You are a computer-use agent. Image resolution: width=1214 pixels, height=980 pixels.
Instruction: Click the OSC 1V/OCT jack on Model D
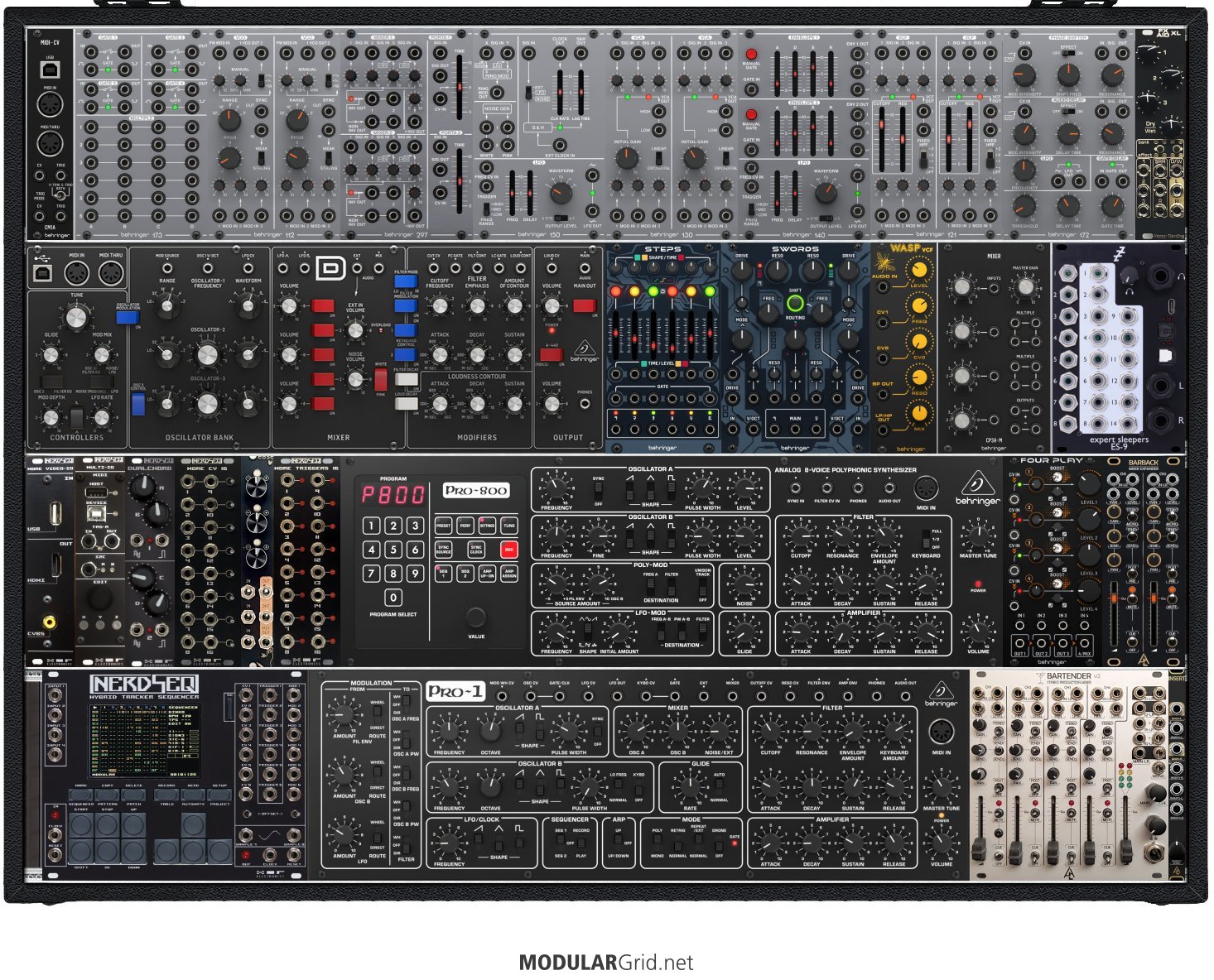click(x=207, y=267)
